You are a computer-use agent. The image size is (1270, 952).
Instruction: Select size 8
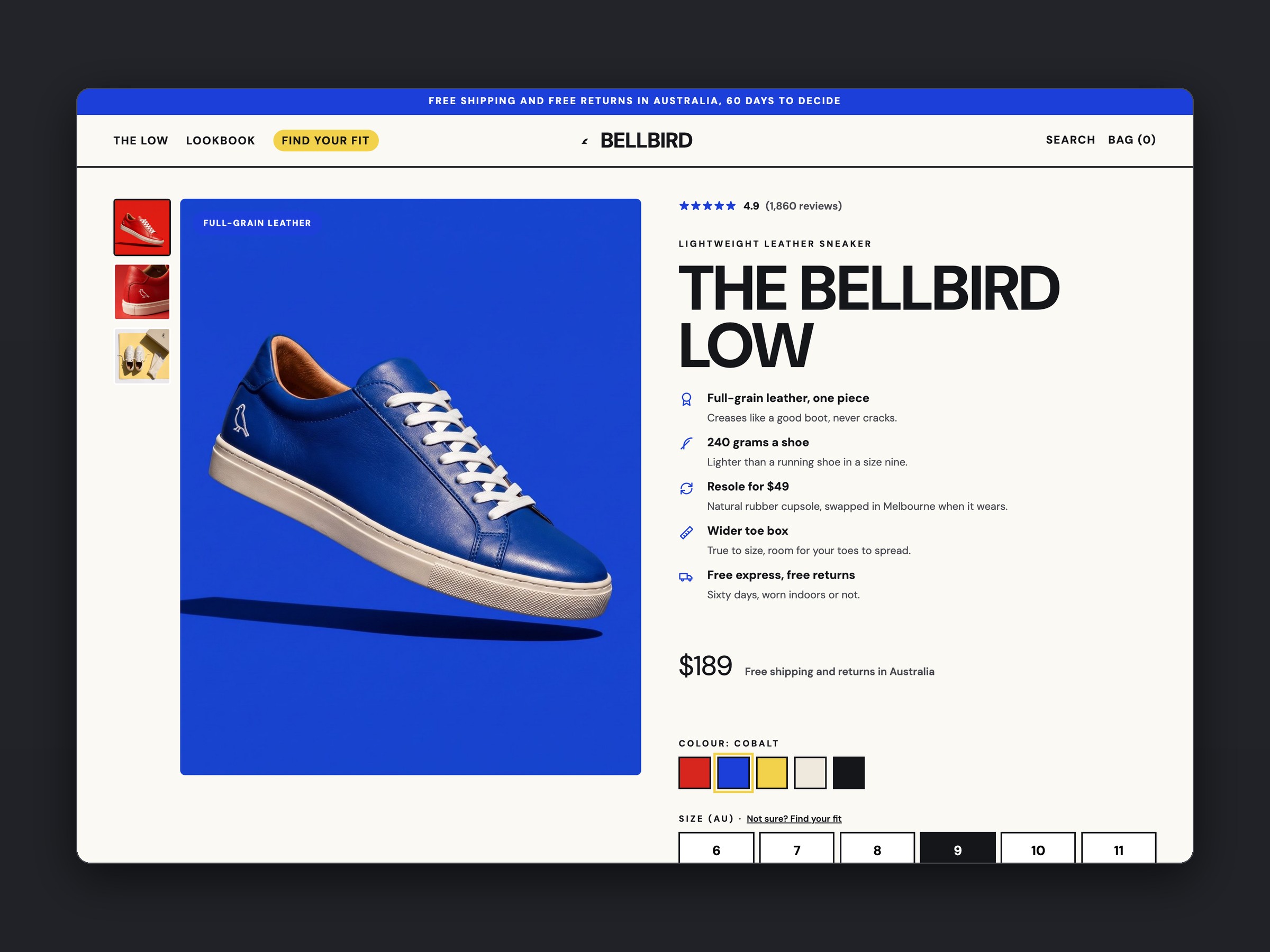tap(877, 848)
